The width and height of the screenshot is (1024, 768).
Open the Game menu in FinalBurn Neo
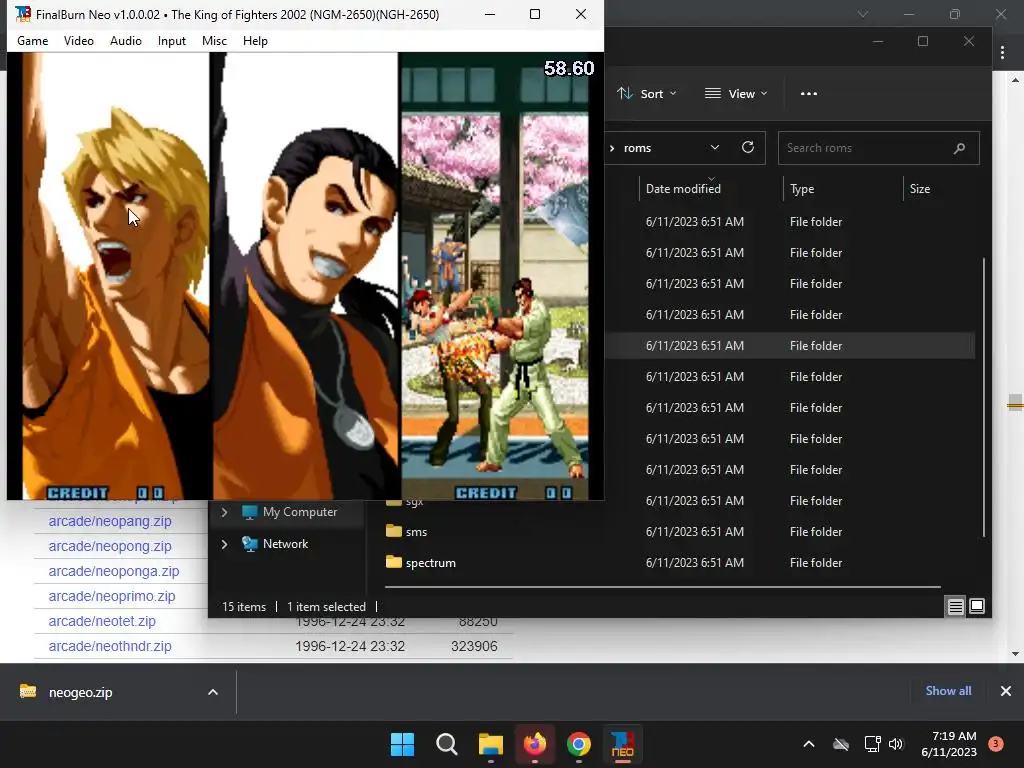coord(33,40)
